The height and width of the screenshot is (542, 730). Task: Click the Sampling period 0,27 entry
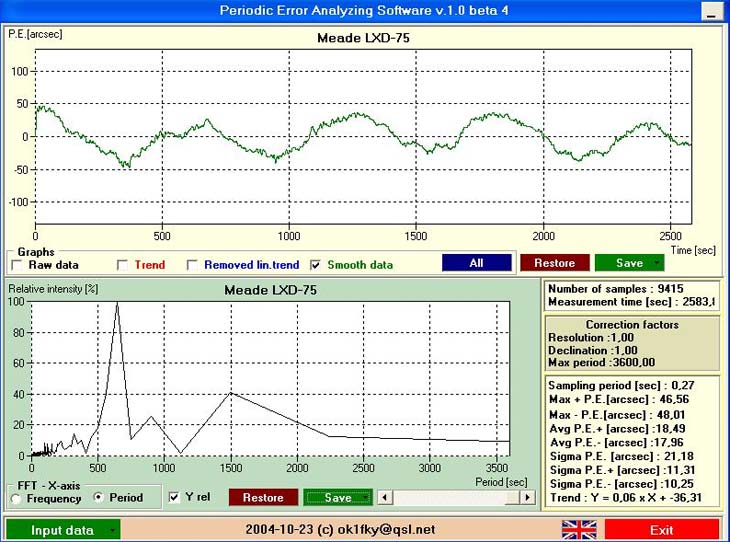pyautogui.click(x=622, y=386)
